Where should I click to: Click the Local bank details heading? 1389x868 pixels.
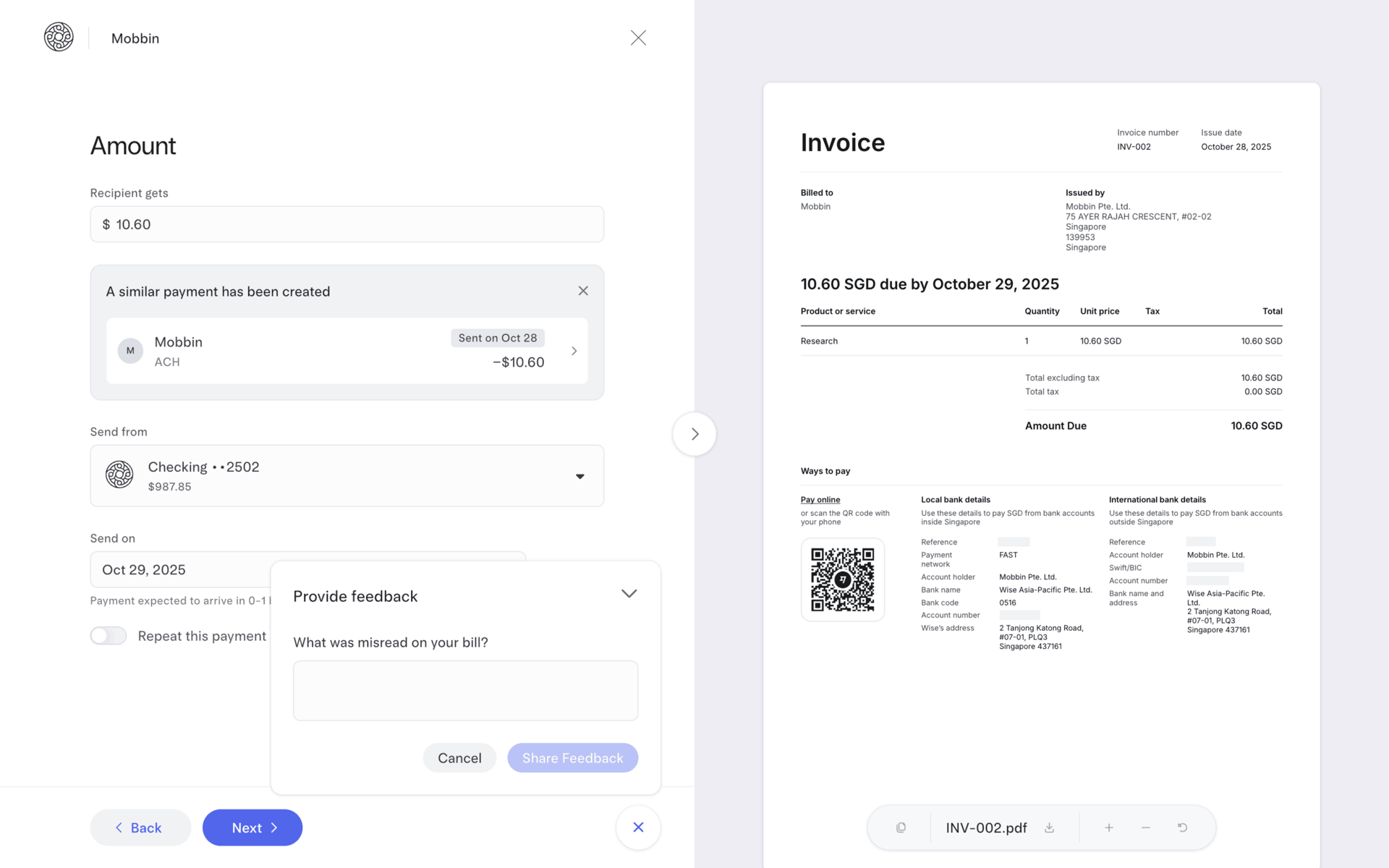956,500
